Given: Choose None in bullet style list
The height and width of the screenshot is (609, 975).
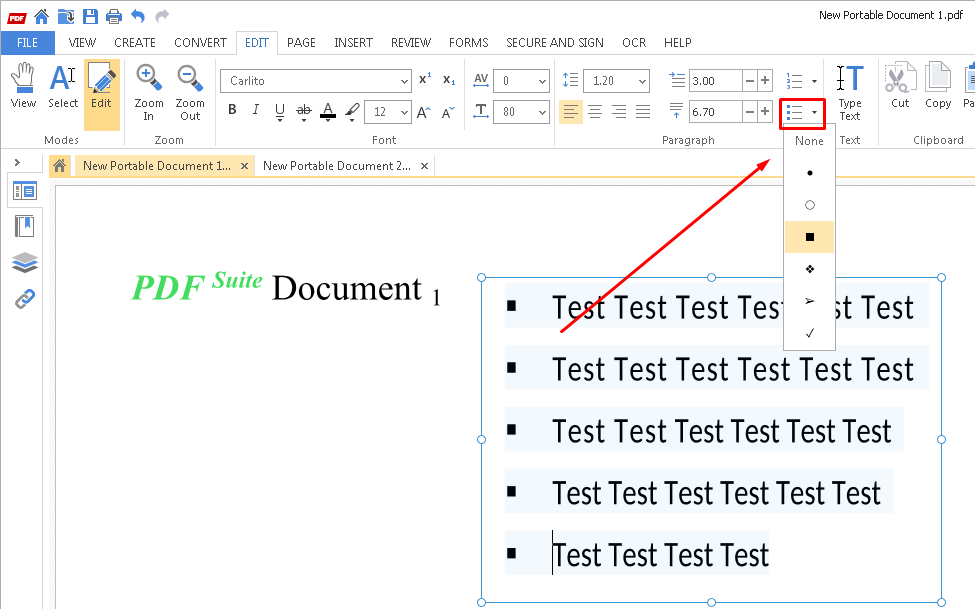Looking at the screenshot, I should coord(809,141).
